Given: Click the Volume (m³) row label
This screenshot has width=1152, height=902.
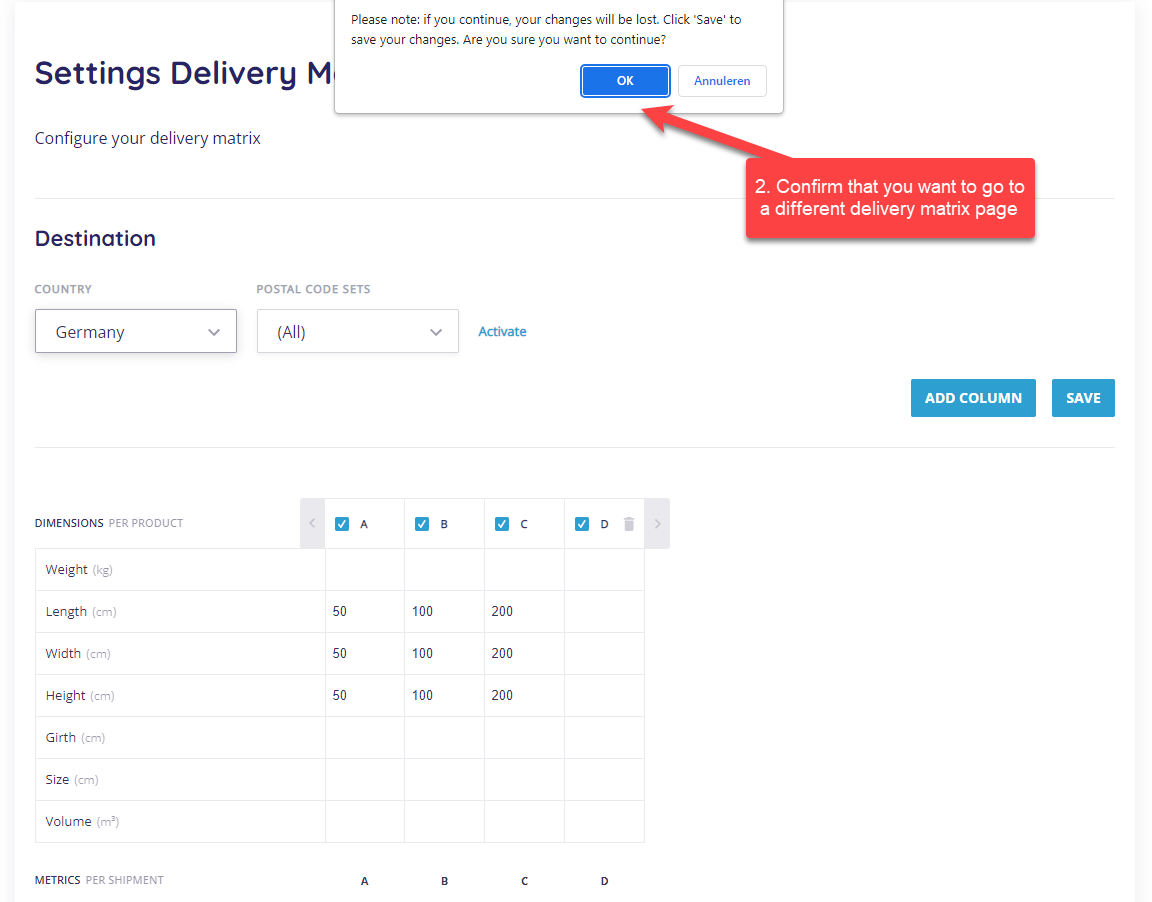Looking at the screenshot, I should pyautogui.click(x=82, y=821).
